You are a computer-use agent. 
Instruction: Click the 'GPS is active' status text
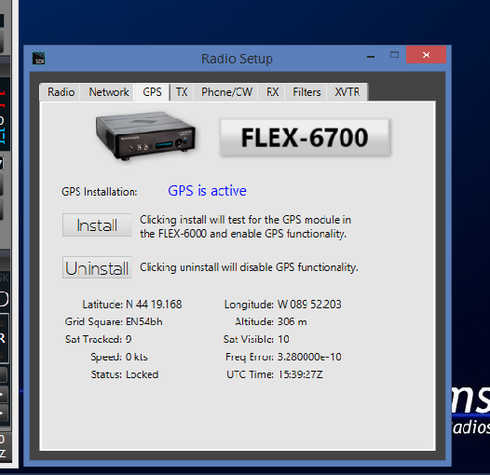pos(207,191)
